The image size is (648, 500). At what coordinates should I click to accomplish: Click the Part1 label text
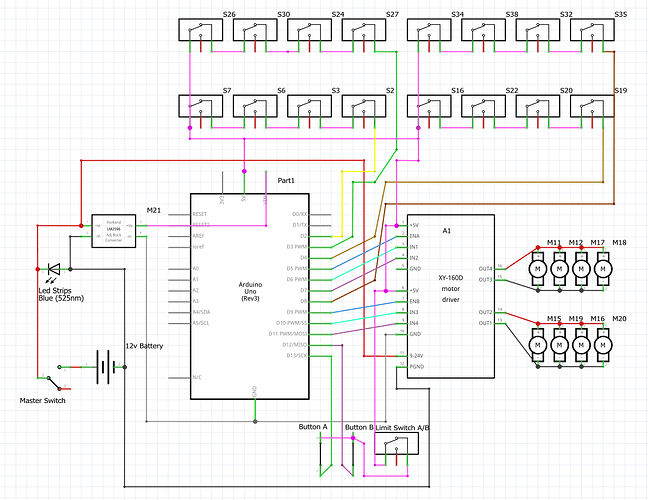click(286, 181)
